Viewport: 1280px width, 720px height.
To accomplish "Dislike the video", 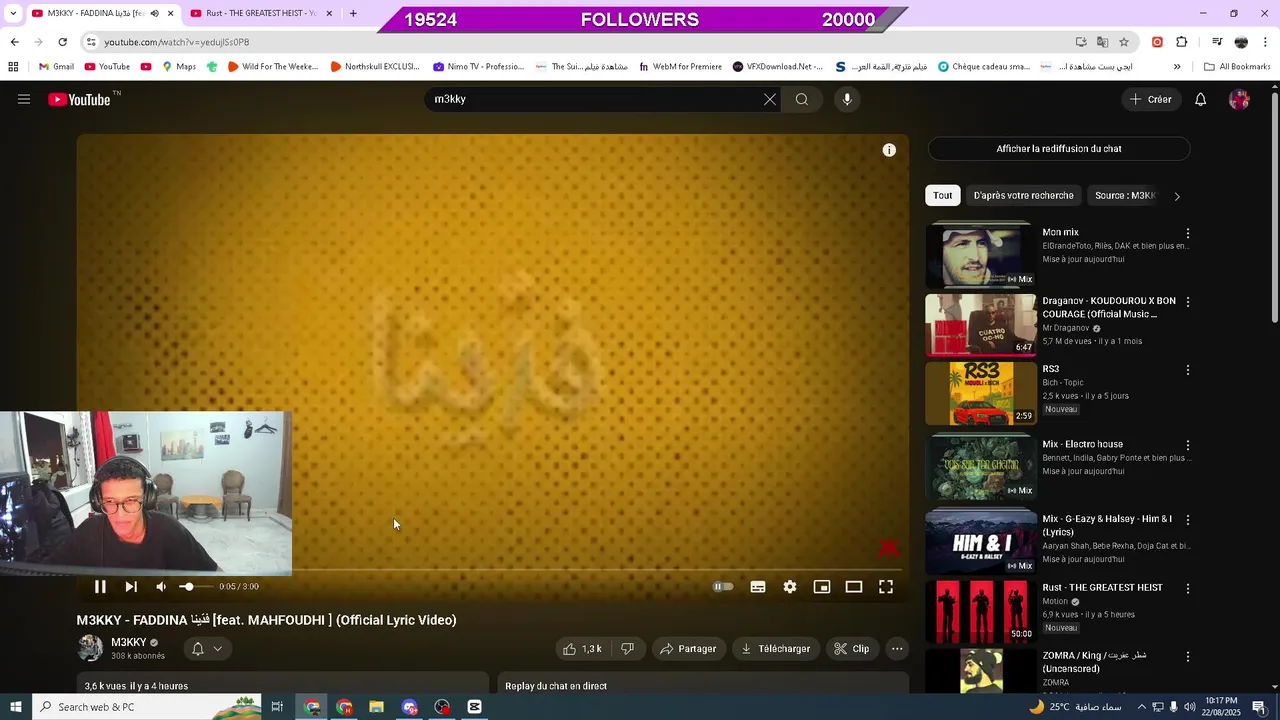I will pos(627,649).
